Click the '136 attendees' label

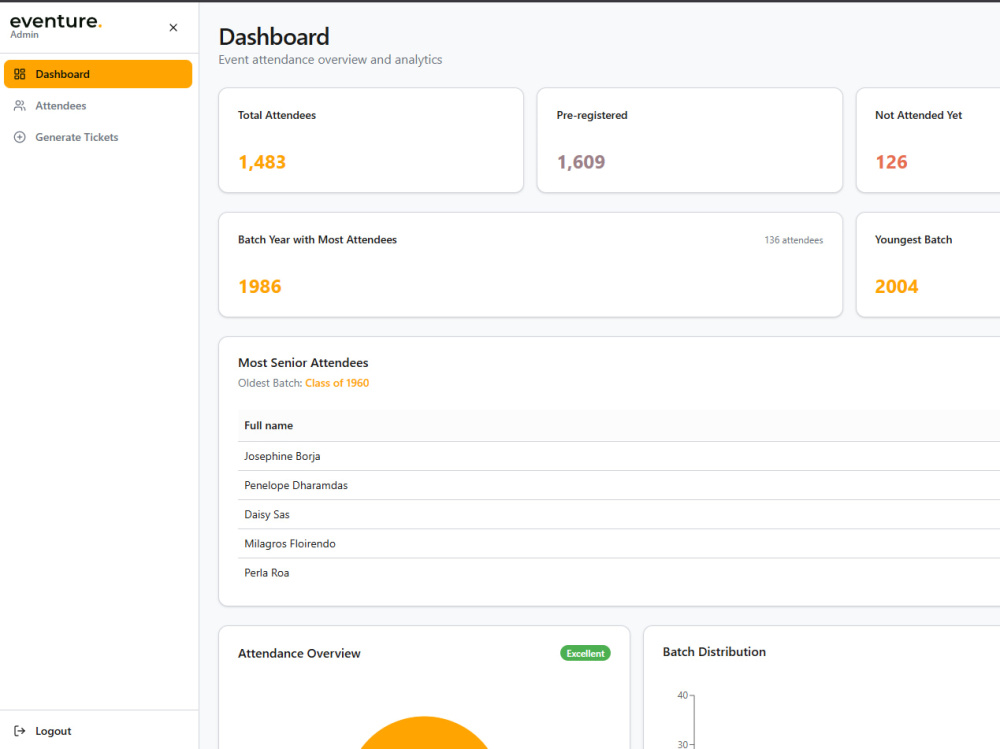click(793, 241)
